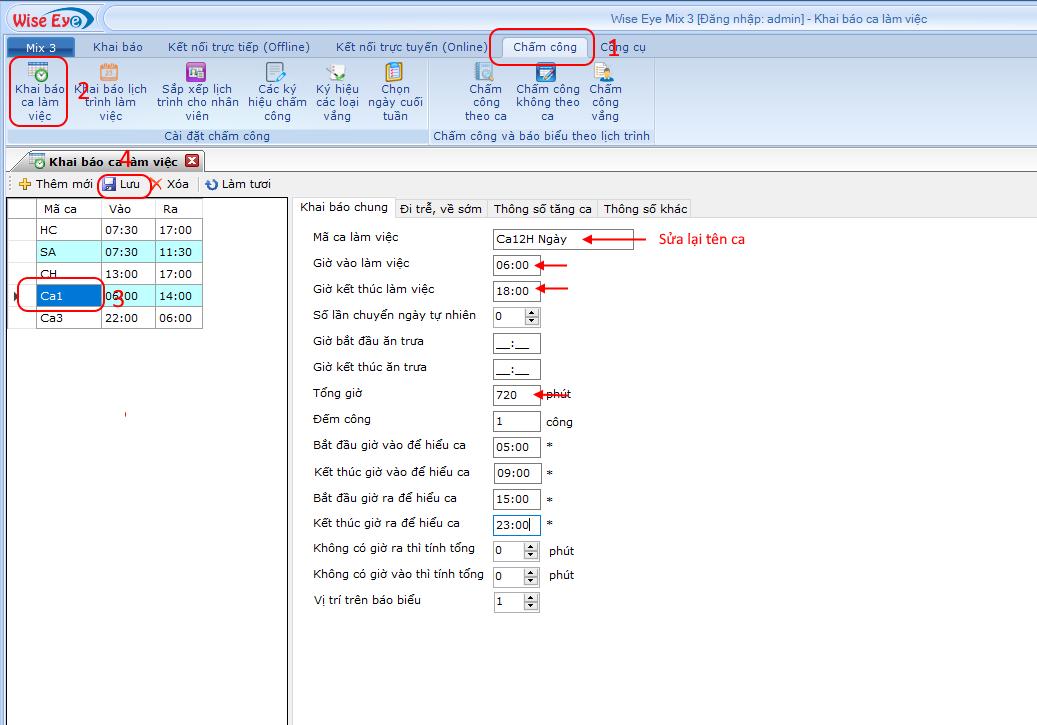Viewport: 1037px width, 725px height.
Task: Refresh list with Làm tươi
Action: [x=238, y=184]
